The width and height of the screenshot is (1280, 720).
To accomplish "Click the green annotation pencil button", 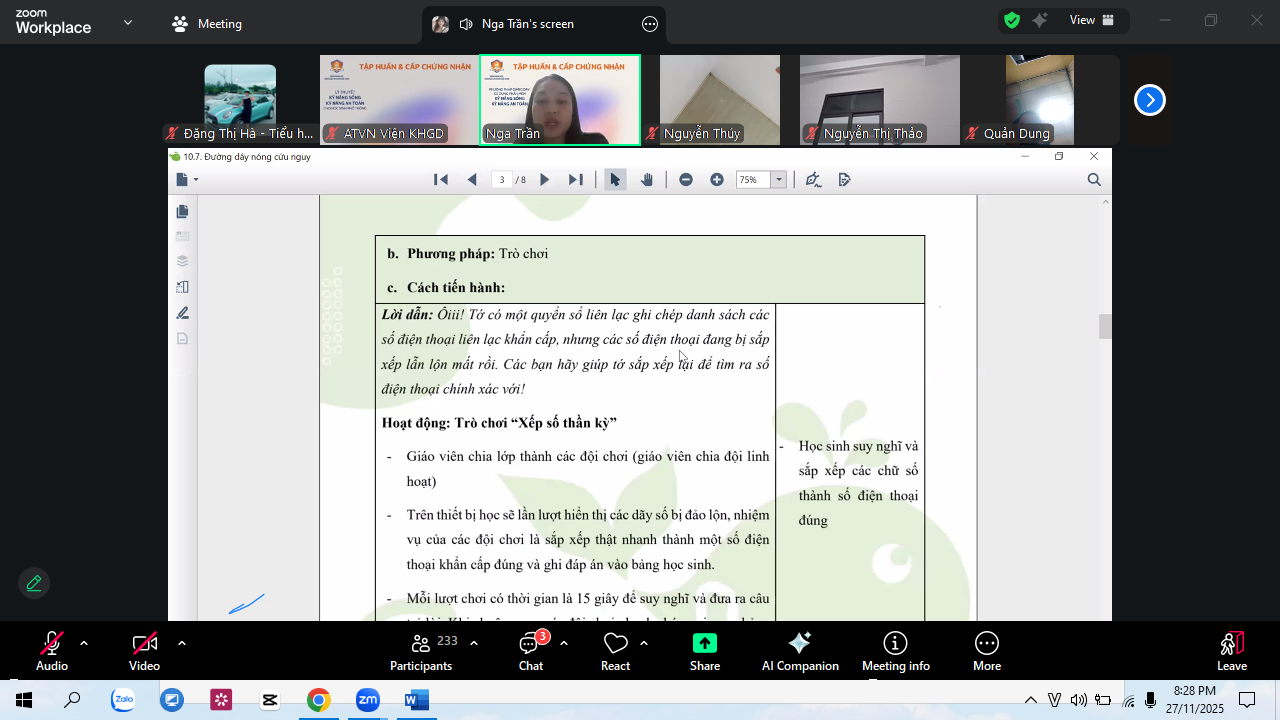I will coord(34,583).
